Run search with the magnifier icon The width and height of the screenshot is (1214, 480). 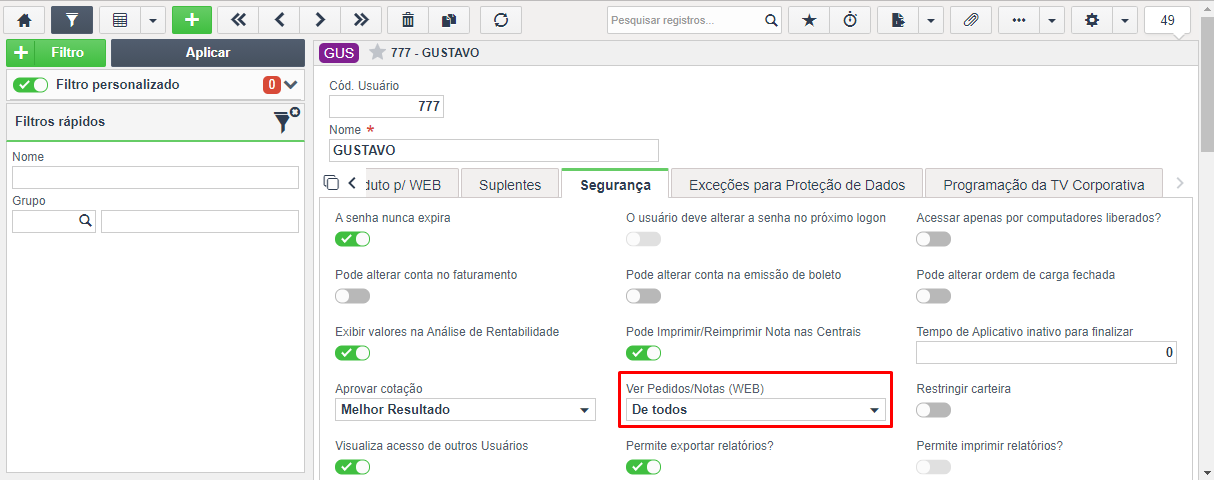[771, 20]
